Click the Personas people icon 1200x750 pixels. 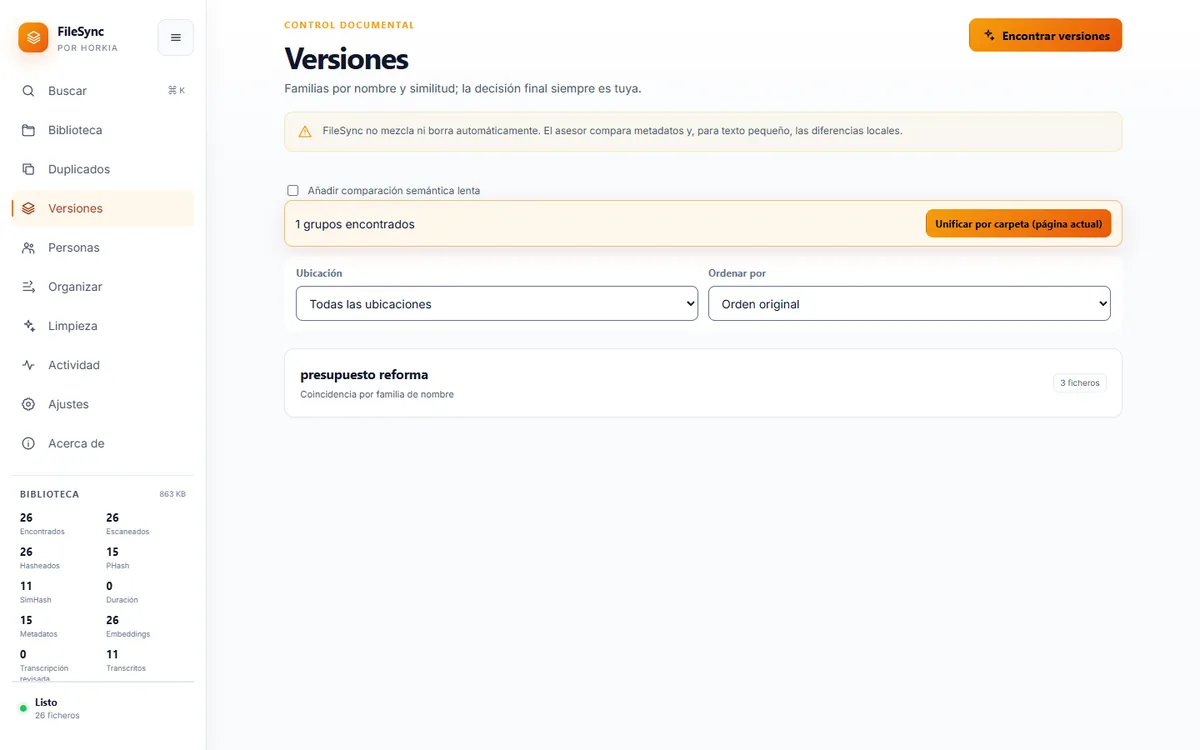[x=28, y=247]
